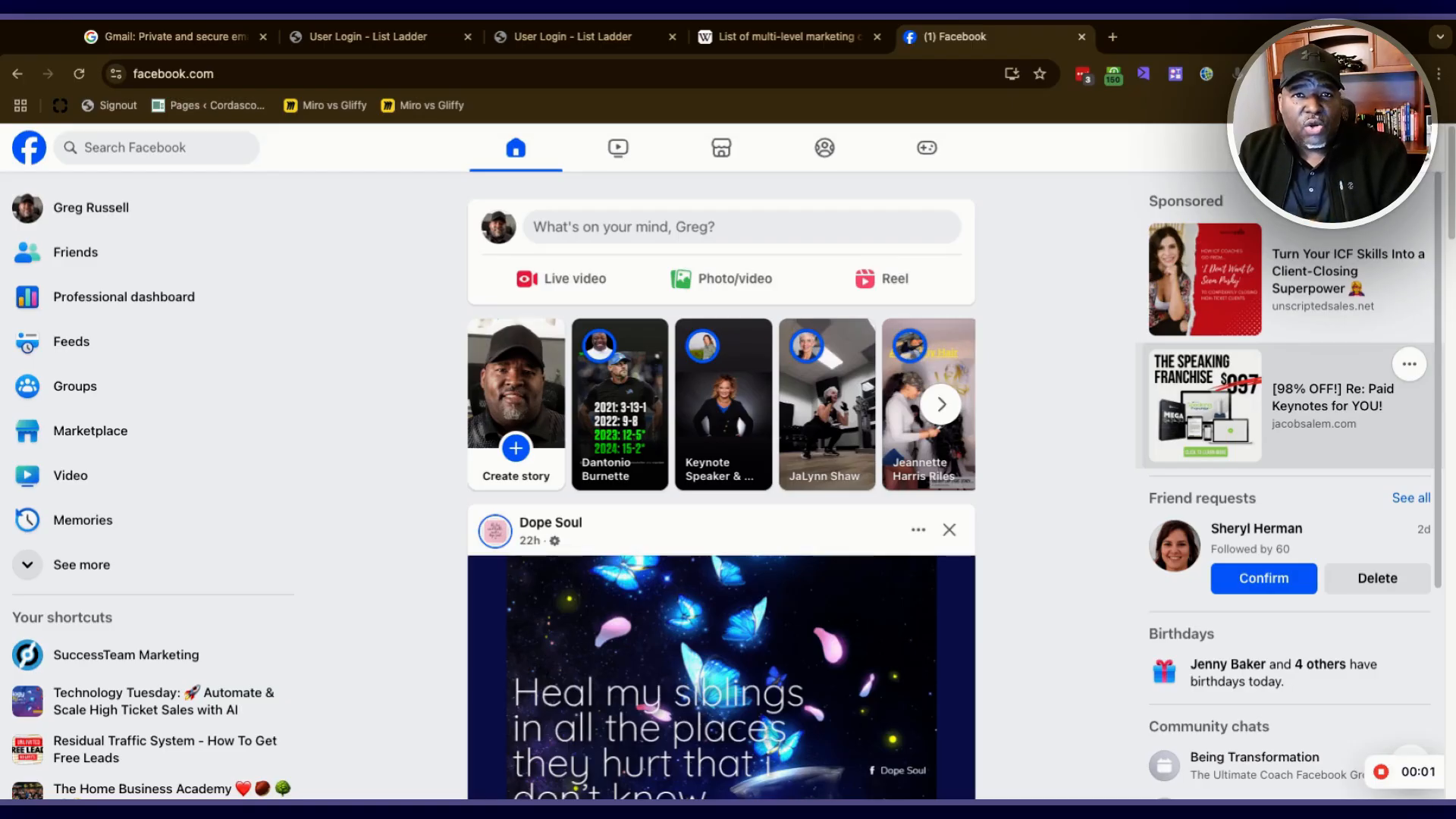Screen dimensions: 1456x819
Task: Open the Keynote Speaker story
Action: 723,404
